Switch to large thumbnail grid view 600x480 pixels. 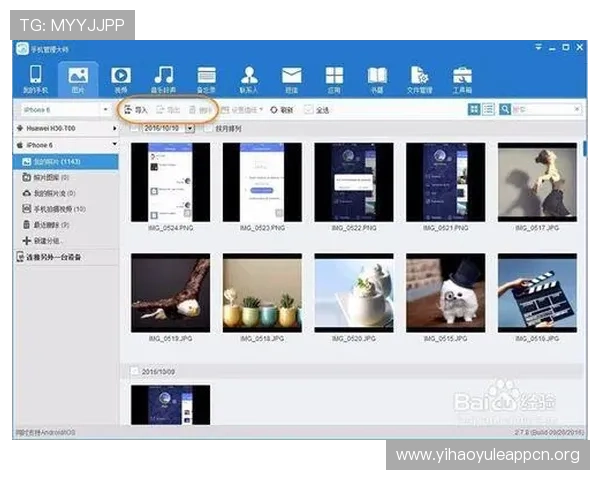(474, 109)
